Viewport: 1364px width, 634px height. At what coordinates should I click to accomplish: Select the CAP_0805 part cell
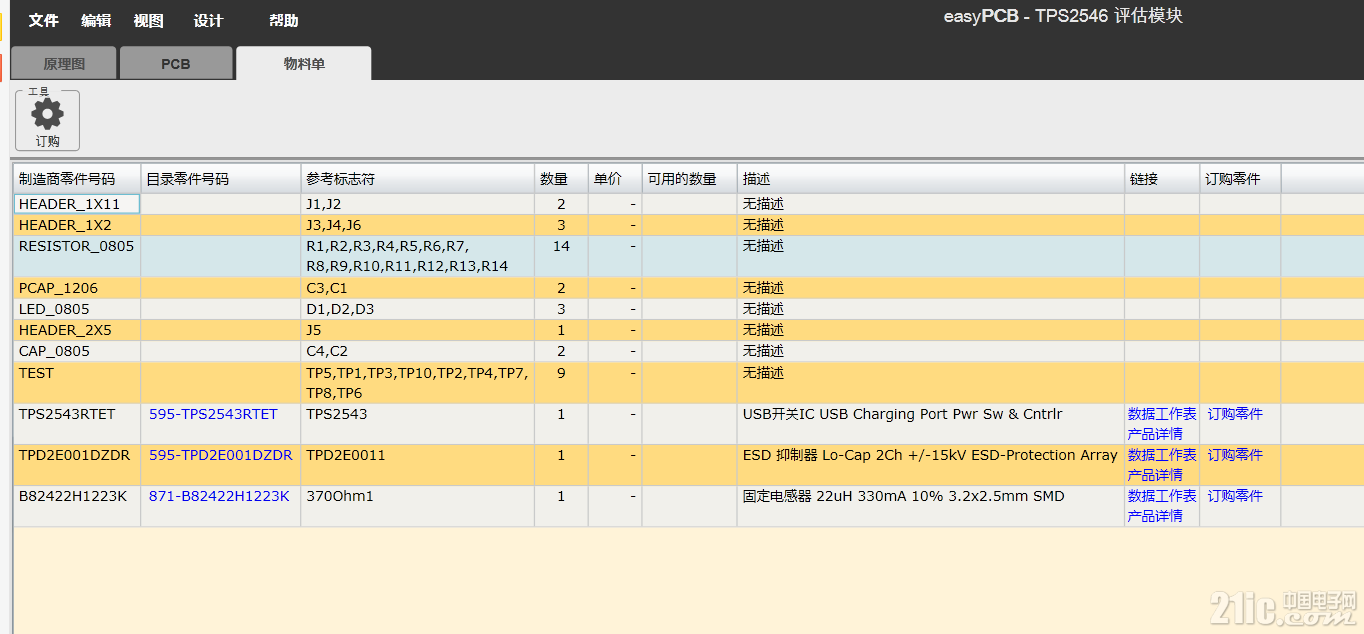coord(77,351)
